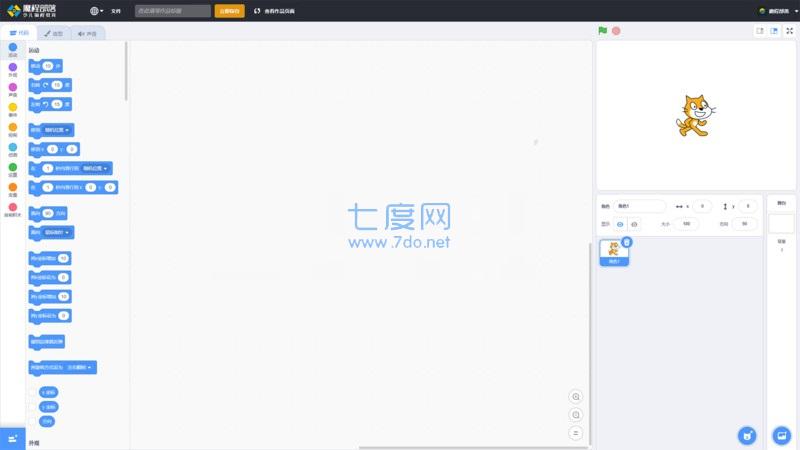Hide the sprite with crossed eye icon
Screen dimensions: 800x450
click(634, 224)
